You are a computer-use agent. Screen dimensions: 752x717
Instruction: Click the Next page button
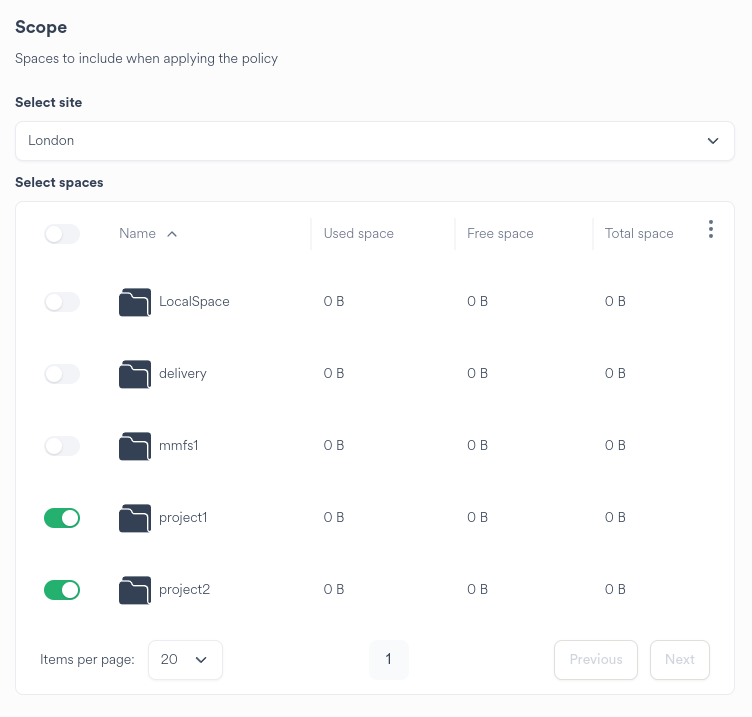(x=679, y=660)
